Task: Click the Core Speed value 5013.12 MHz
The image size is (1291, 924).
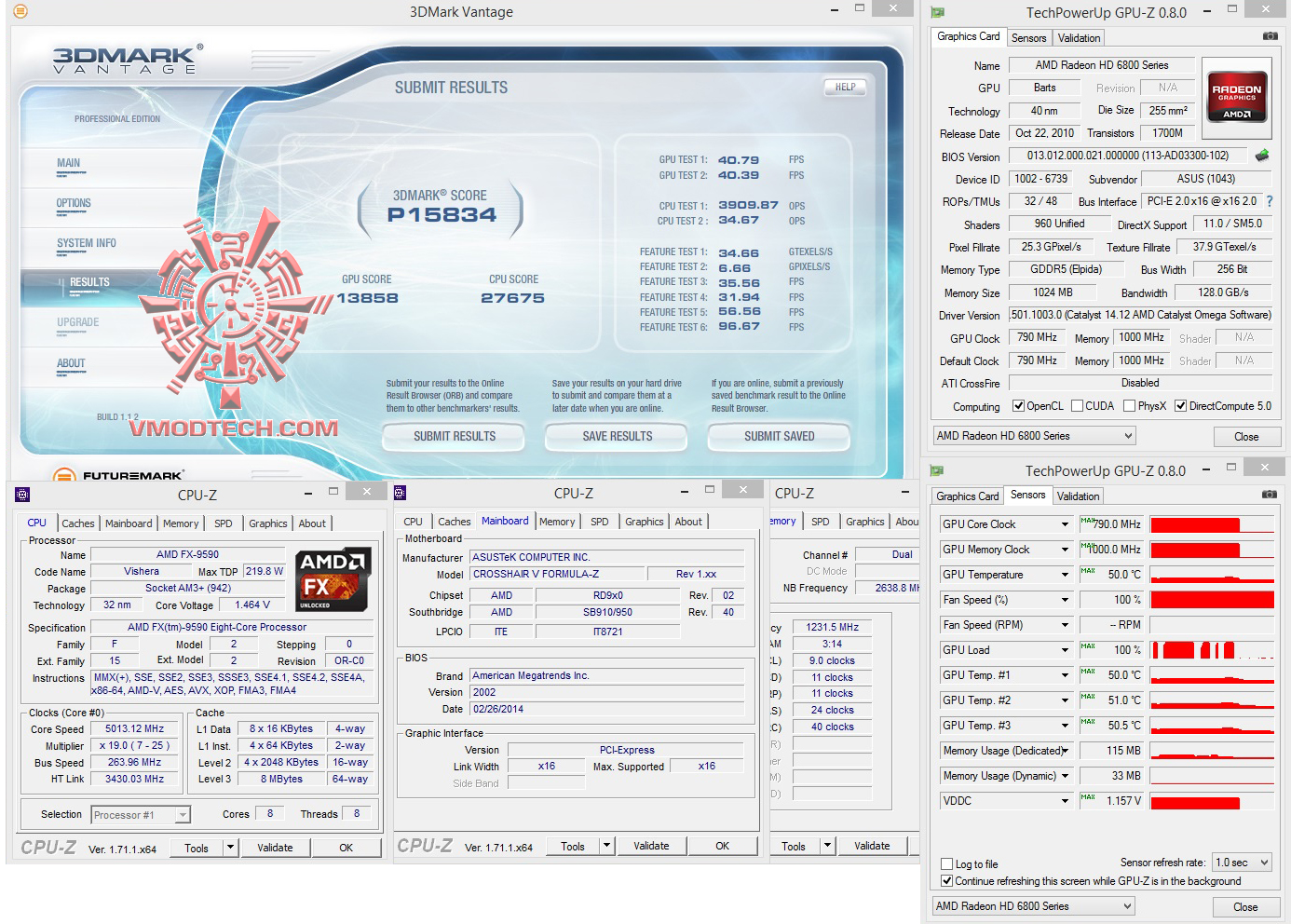Action: (x=134, y=729)
